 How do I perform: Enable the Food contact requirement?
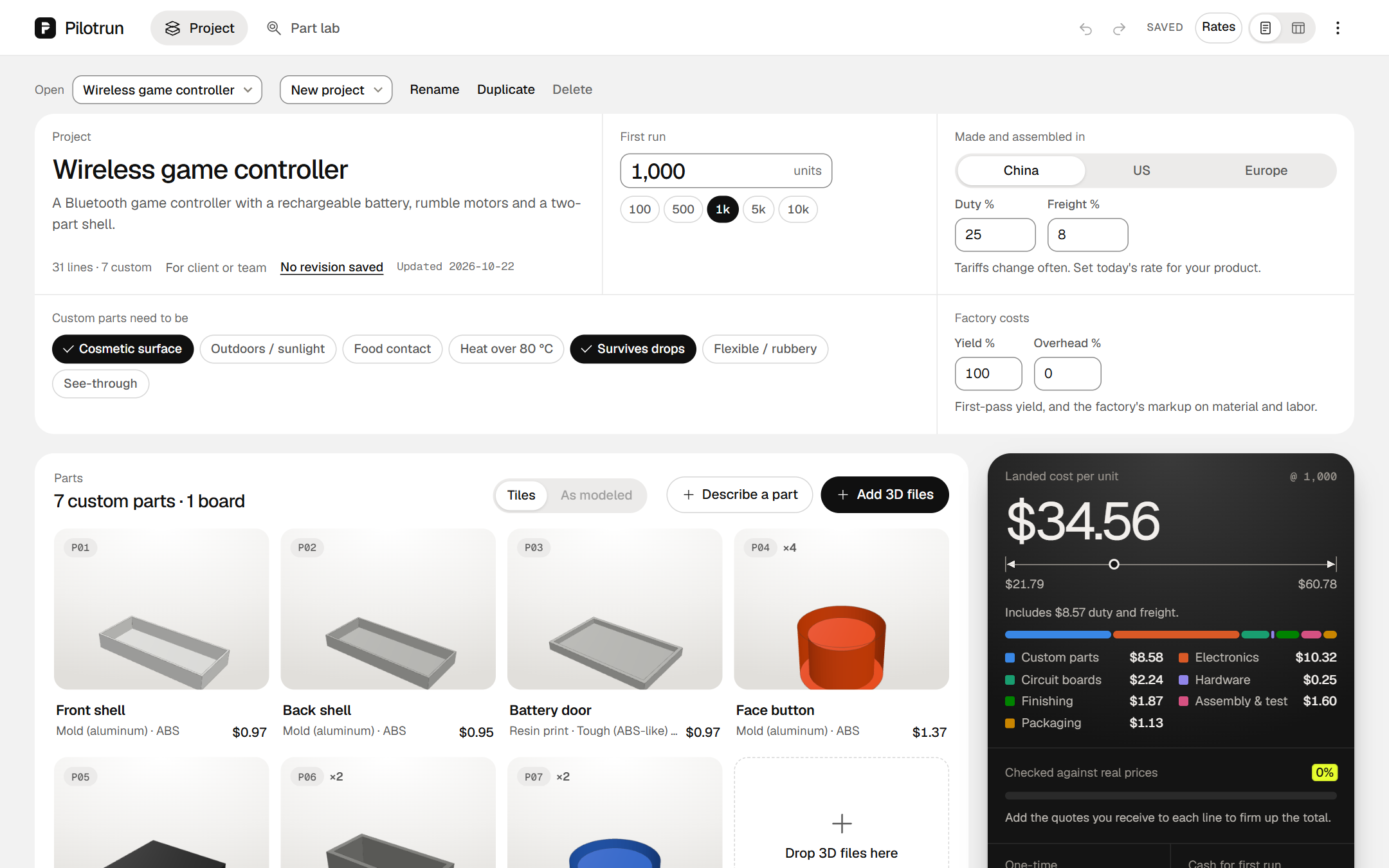click(x=392, y=349)
